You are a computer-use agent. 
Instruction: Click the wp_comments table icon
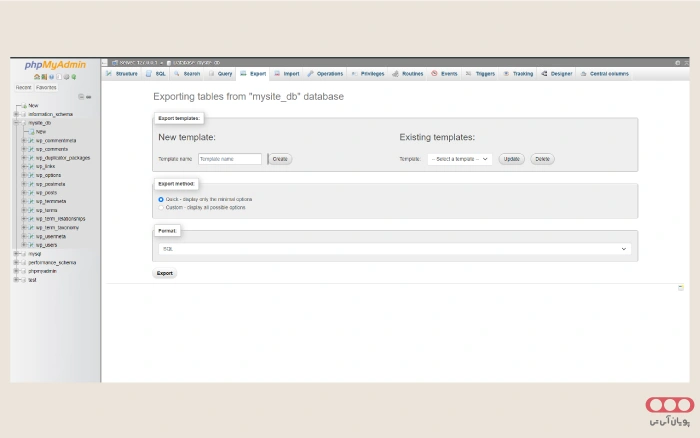click(31, 149)
